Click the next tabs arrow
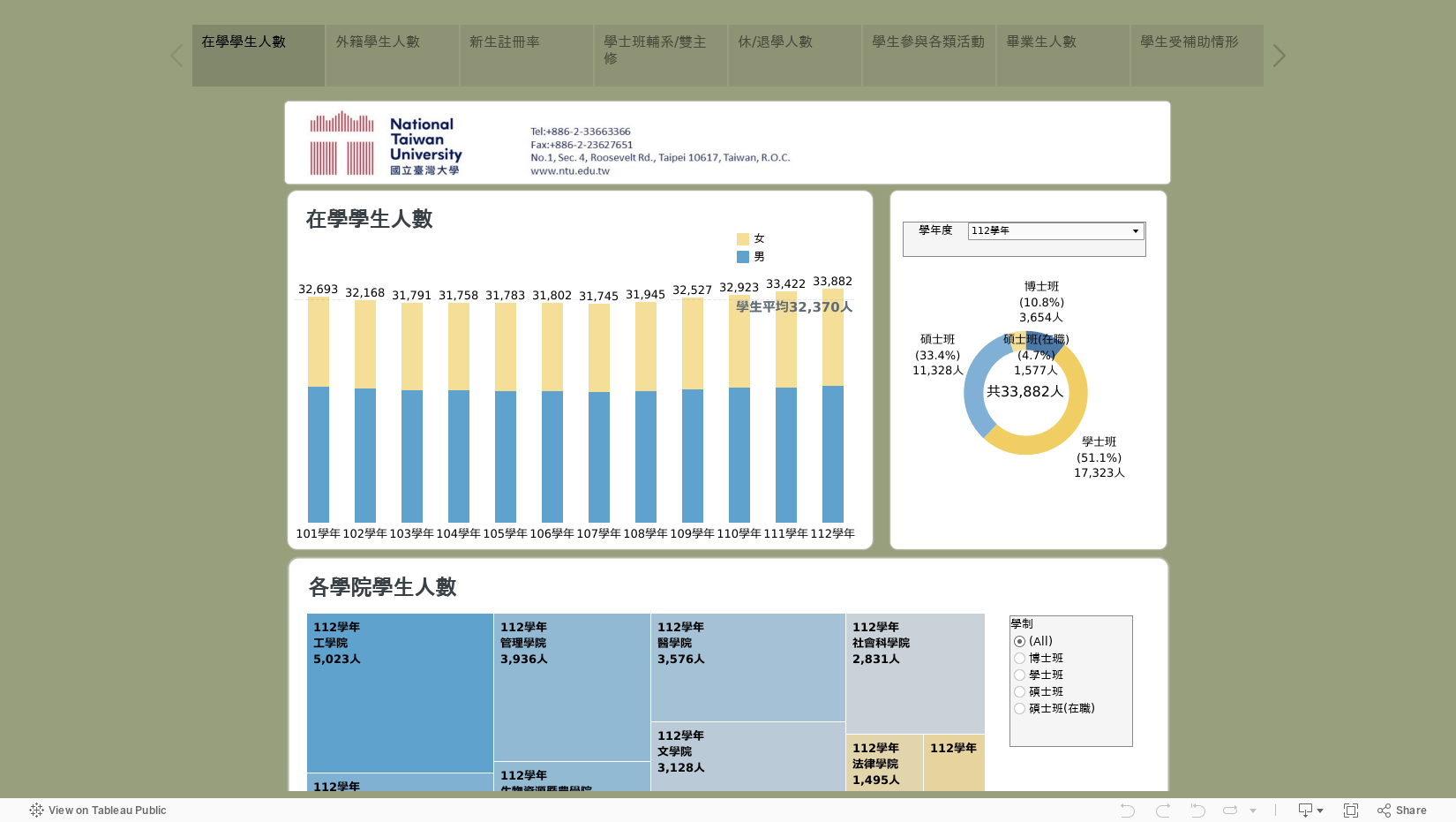This screenshot has height=822, width=1456. (x=1279, y=57)
